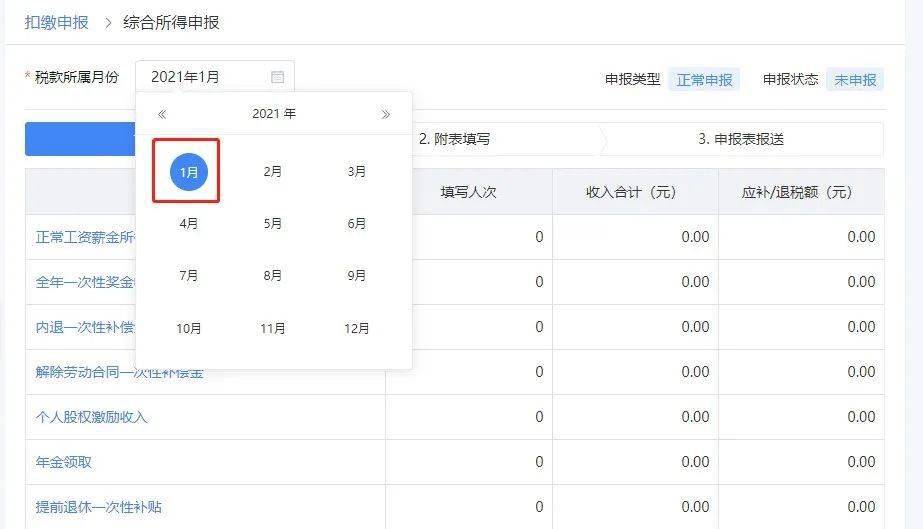Screen dimensions: 923x529
Task: Select 7月 in the month picker
Action: pyautogui.click(x=188, y=275)
